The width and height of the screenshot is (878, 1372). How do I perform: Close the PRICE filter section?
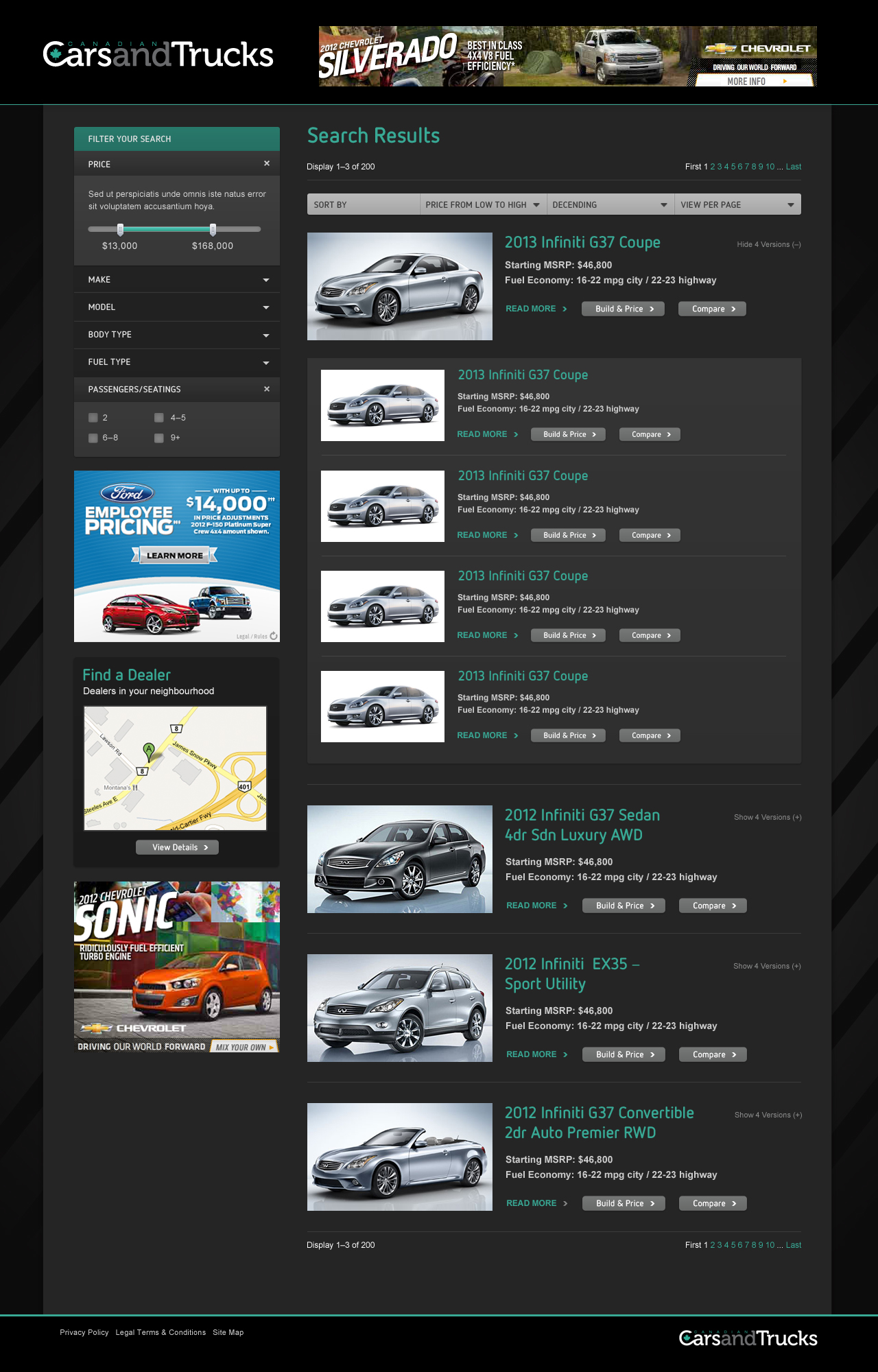[x=267, y=163]
